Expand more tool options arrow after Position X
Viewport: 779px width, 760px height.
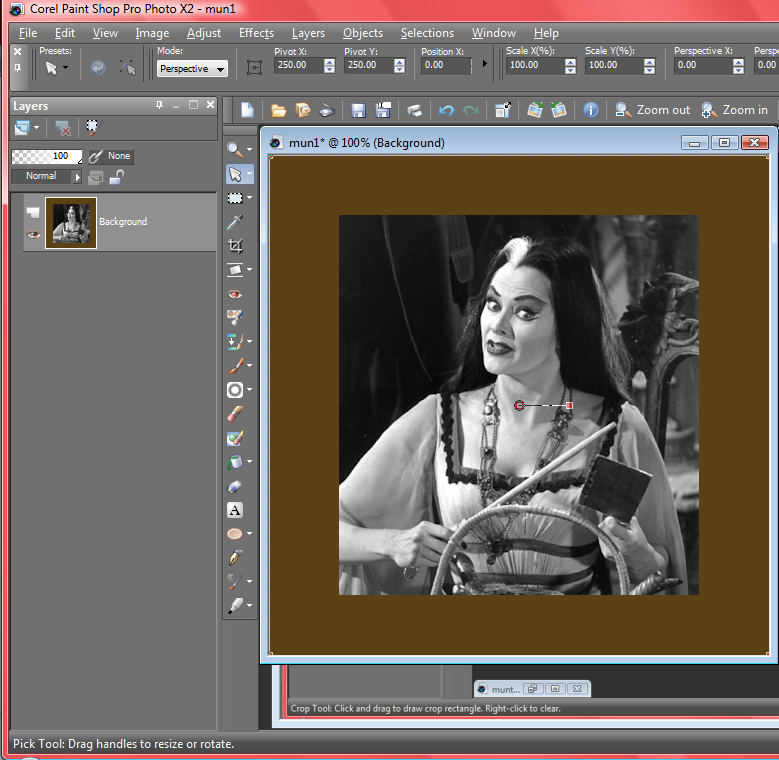point(484,64)
